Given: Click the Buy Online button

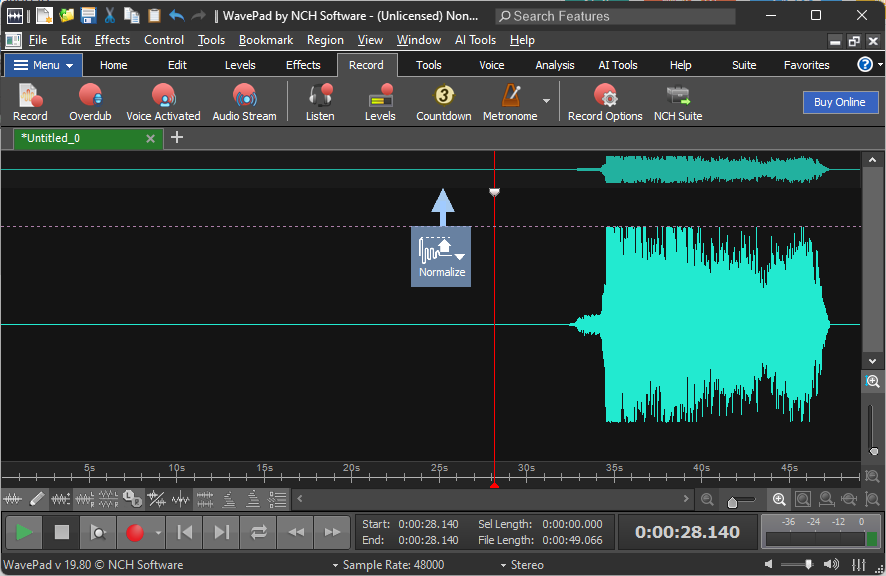Looking at the screenshot, I should (x=840, y=103).
